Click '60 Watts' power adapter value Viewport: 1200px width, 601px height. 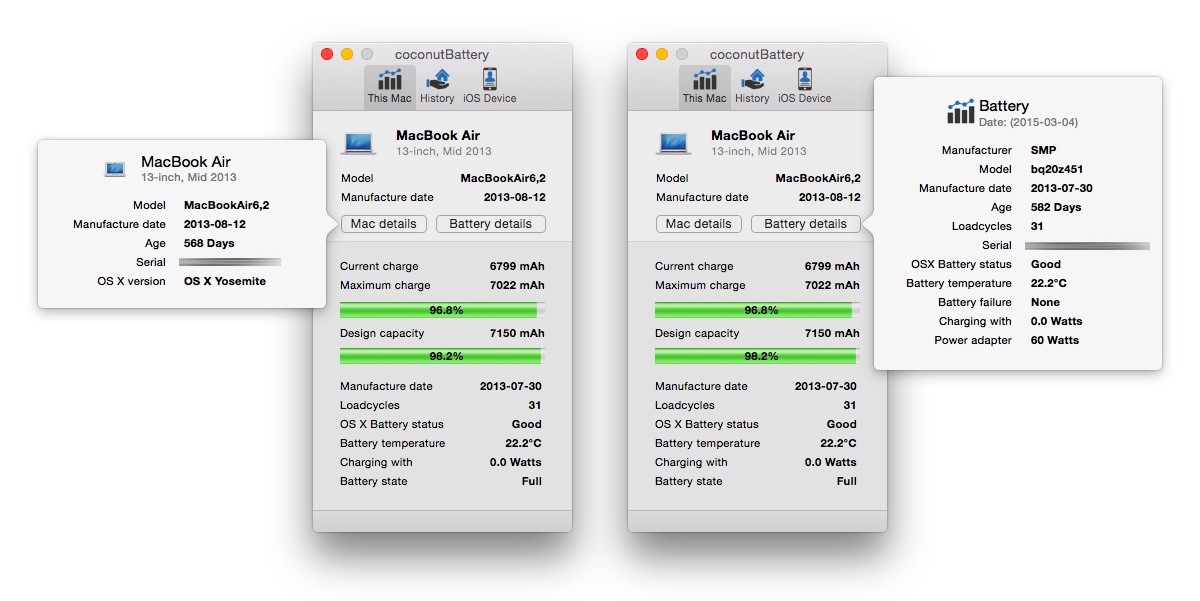tap(1055, 340)
